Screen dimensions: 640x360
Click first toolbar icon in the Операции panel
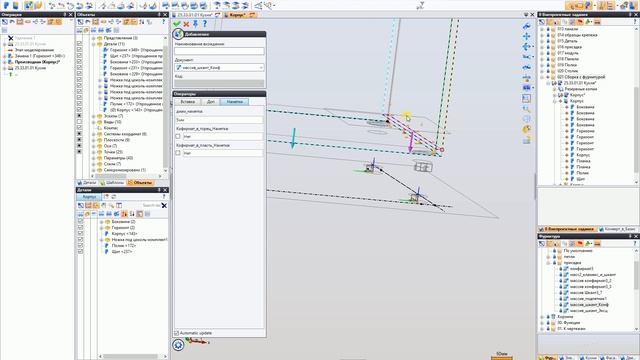point(5,22)
